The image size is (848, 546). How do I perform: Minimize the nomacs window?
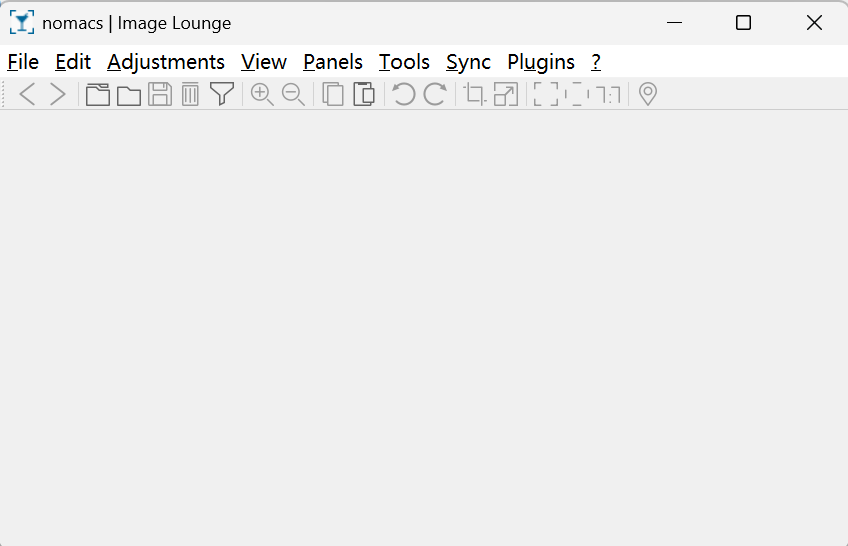[x=674, y=23]
